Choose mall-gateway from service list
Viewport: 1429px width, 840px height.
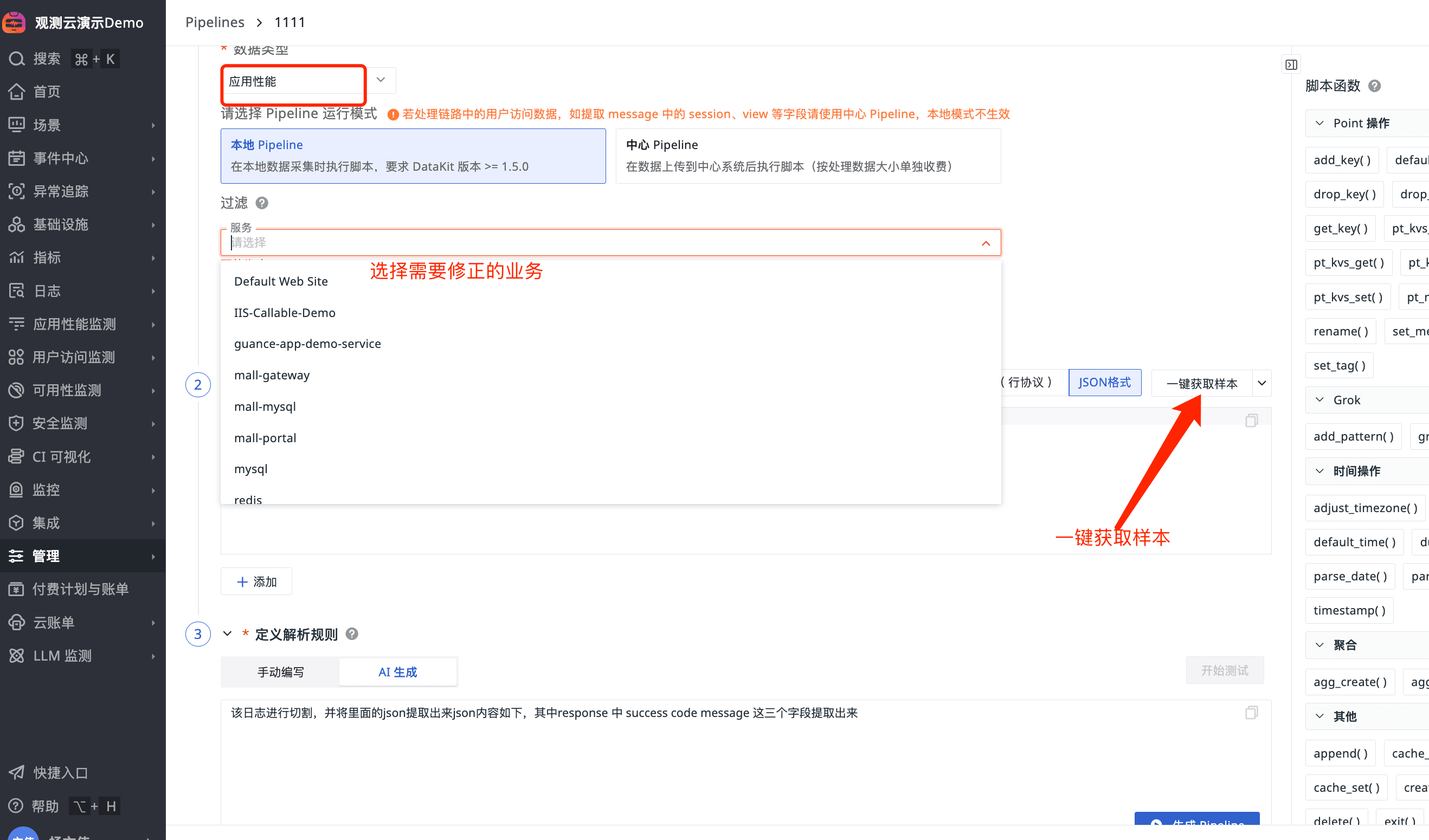272,375
